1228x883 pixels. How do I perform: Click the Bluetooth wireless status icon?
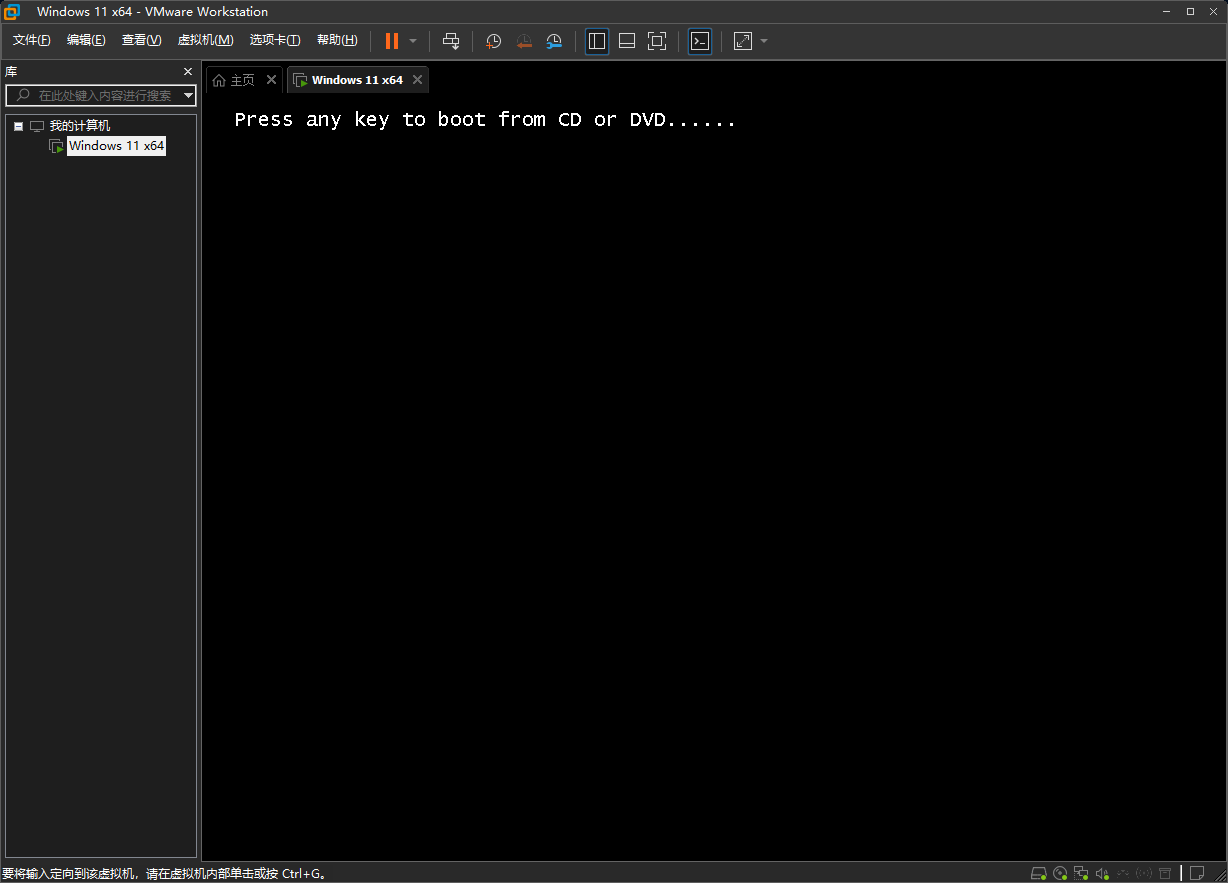1144,873
